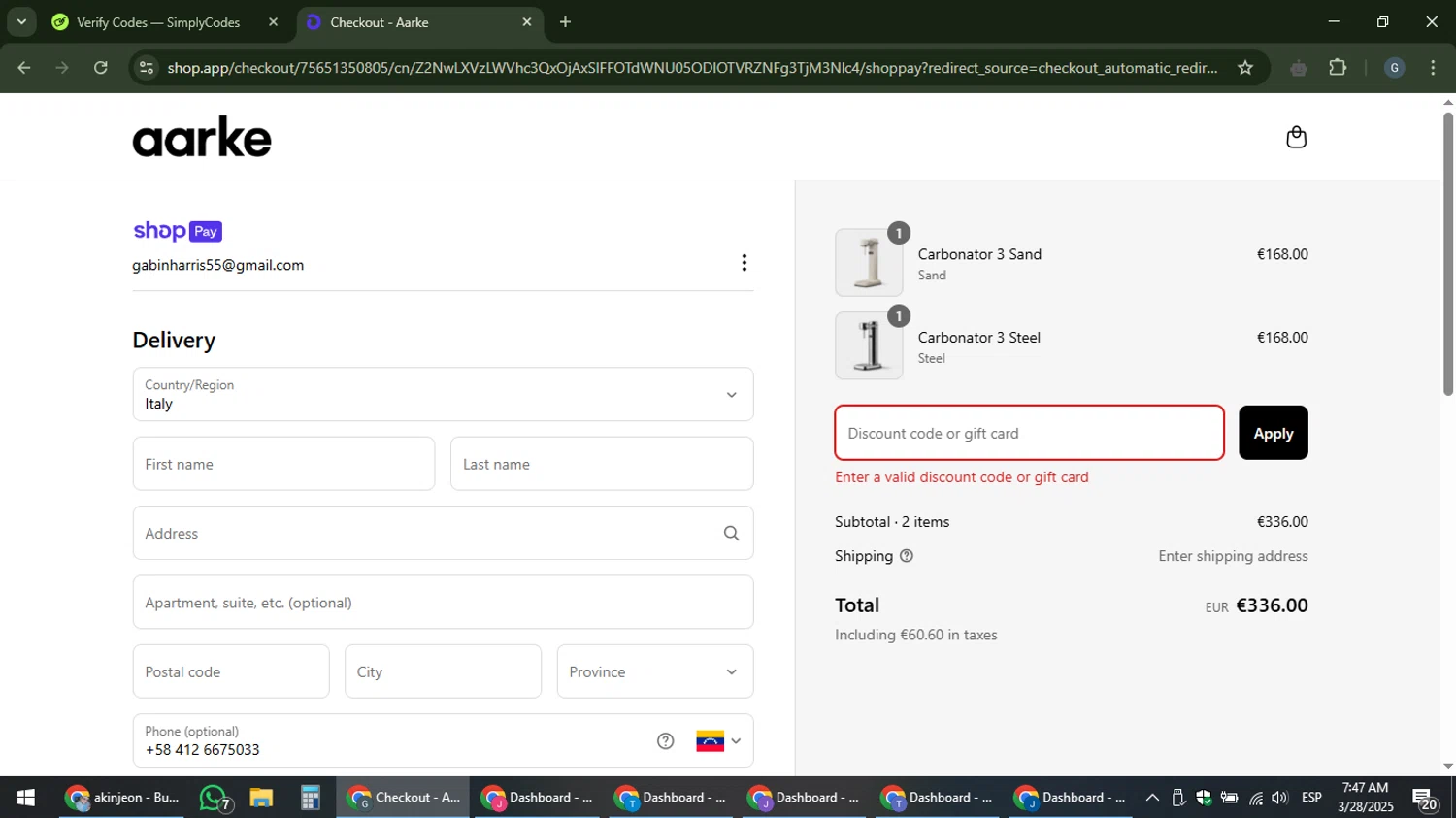Open the Chrome extensions puzzle icon

coord(1338,68)
